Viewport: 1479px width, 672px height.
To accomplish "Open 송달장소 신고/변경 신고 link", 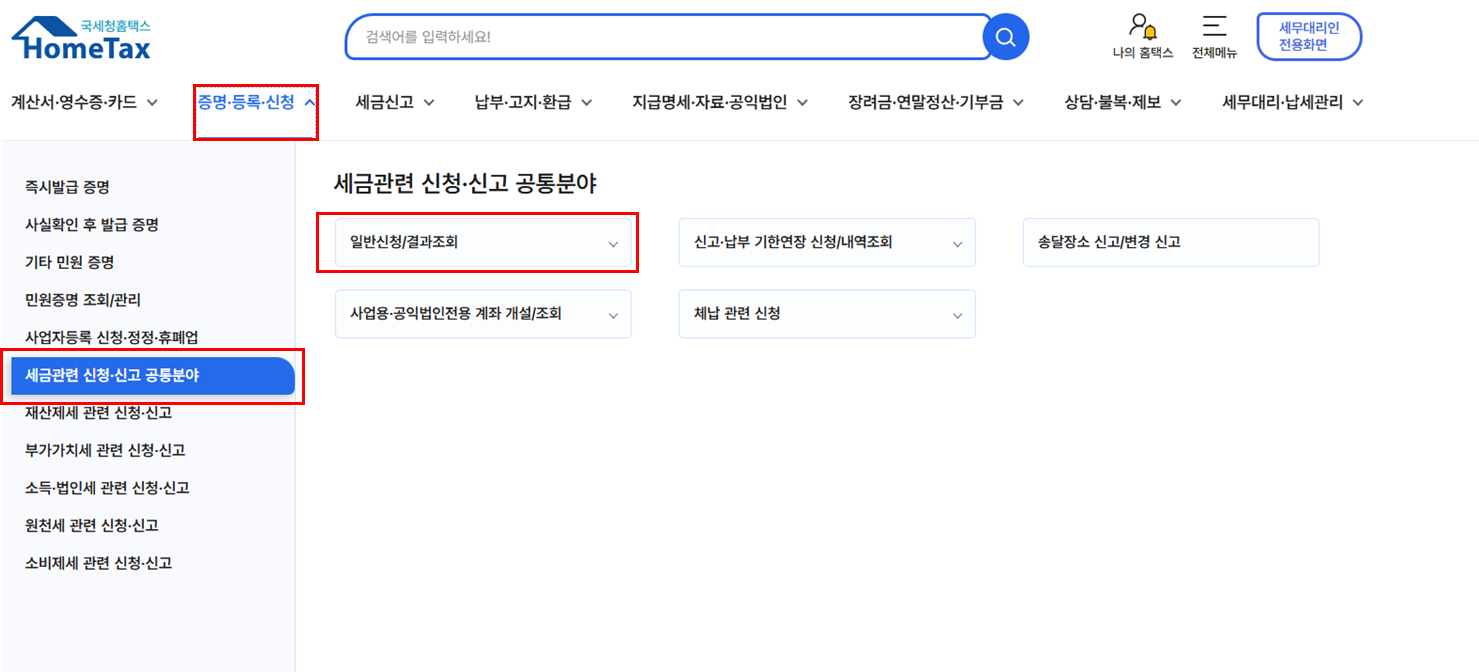I will click(x=1170, y=242).
